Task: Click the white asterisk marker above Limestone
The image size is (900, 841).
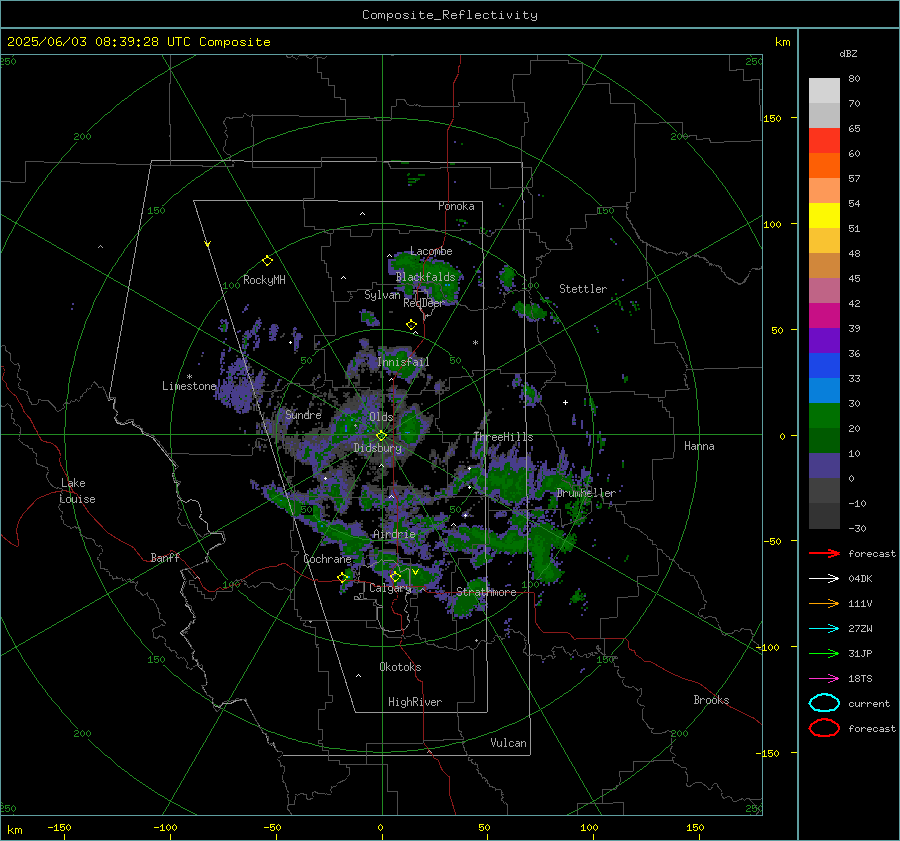Action: click(189, 377)
